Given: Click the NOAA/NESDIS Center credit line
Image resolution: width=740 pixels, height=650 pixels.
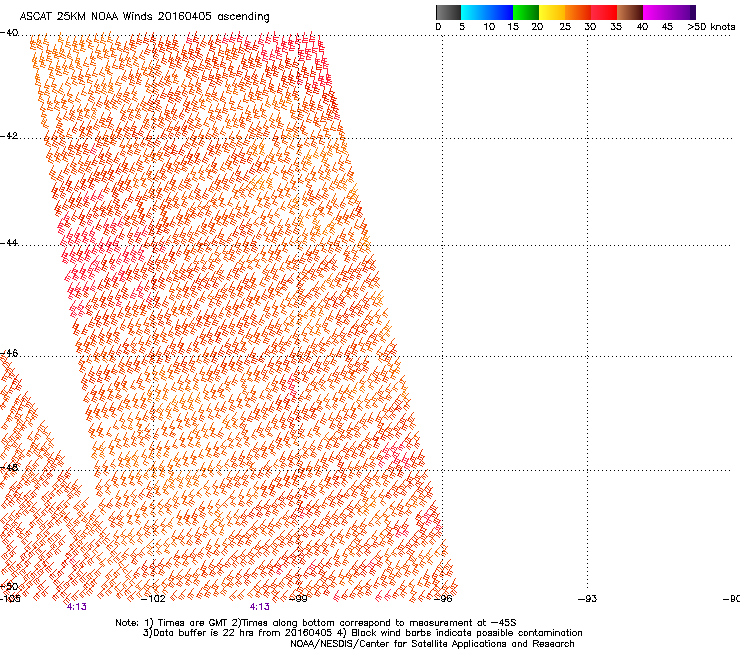Looking at the screenshot, I should pyautogui.click(x=432, y=644).
